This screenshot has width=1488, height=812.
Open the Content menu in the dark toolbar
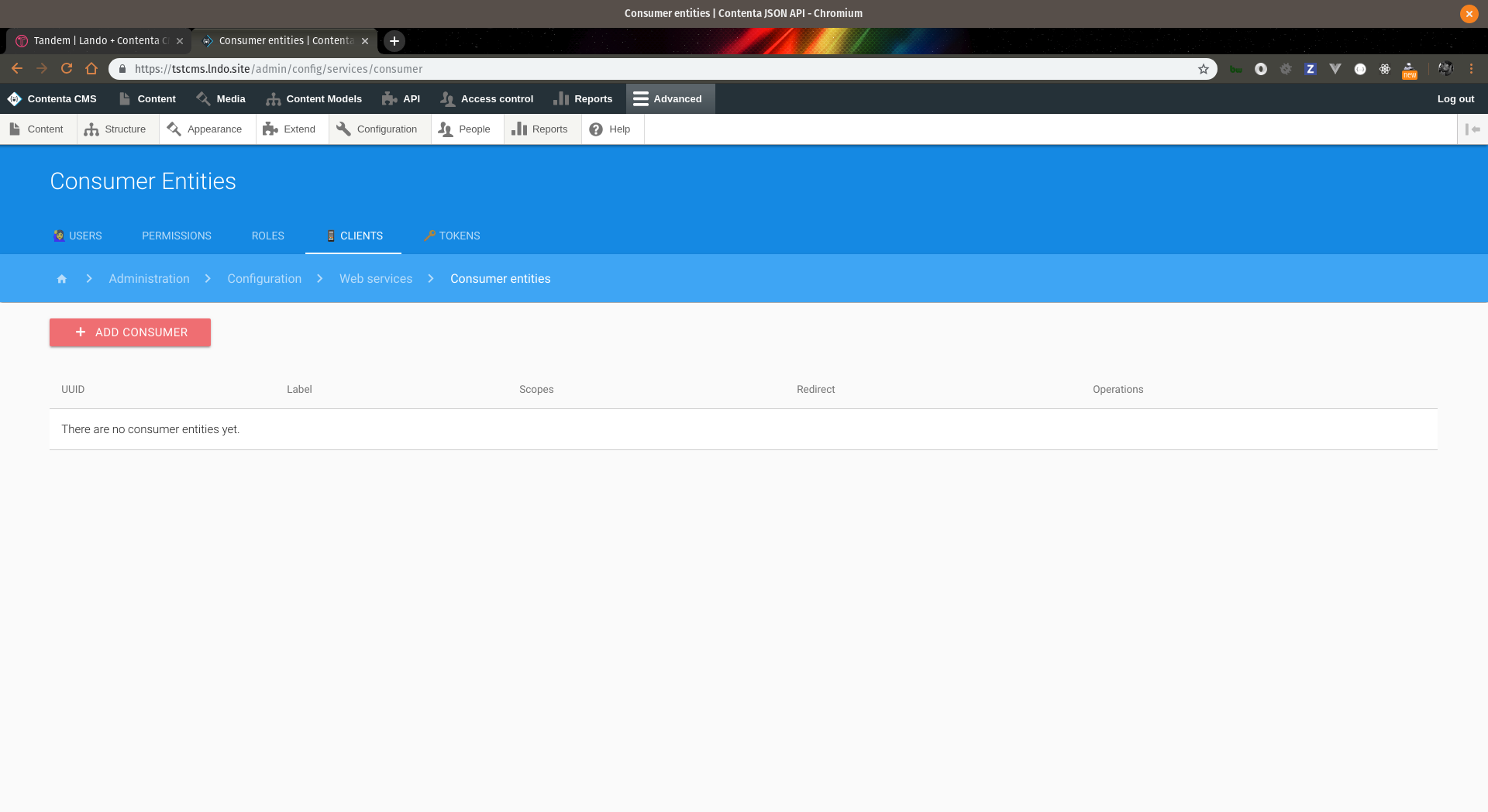(147, 99)
